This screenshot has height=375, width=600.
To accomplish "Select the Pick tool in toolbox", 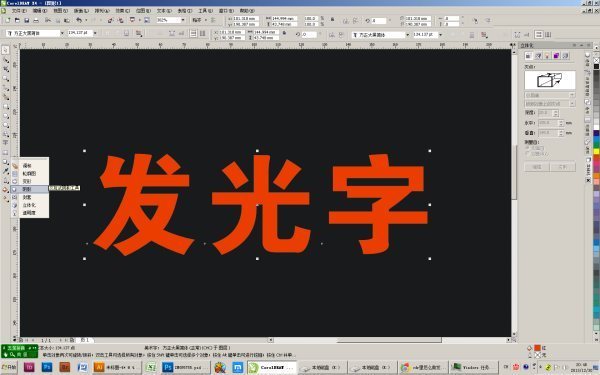I will click(5, 50).
